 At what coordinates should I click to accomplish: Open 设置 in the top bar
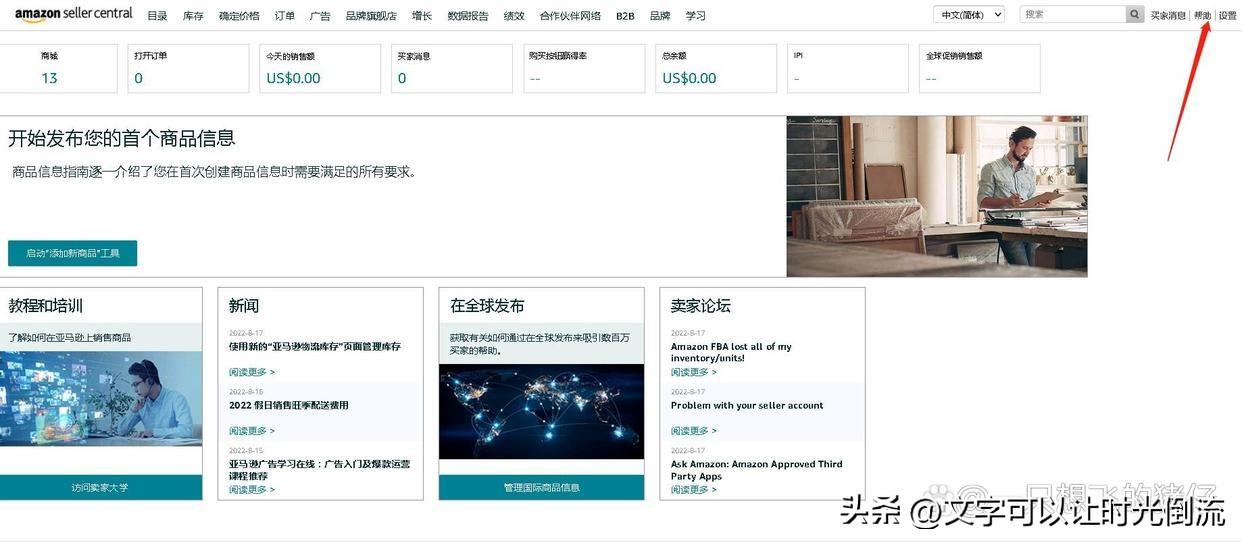[x=1228, y=16]
